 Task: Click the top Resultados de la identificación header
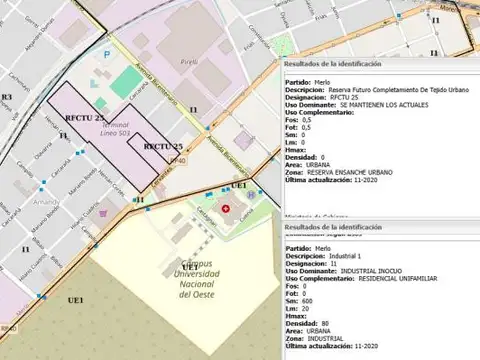[333, 64]
